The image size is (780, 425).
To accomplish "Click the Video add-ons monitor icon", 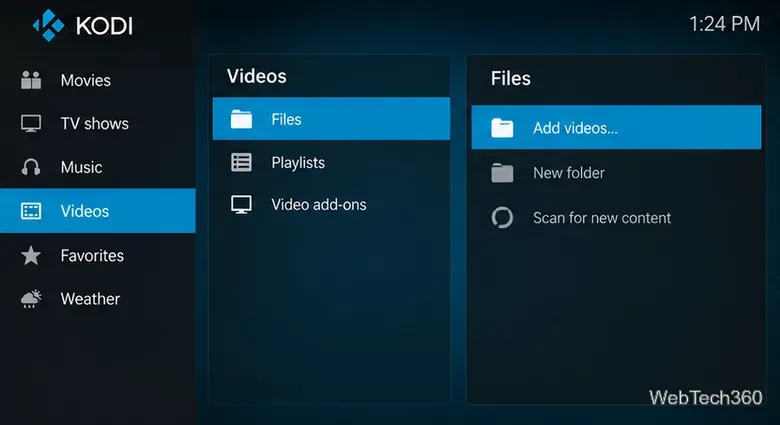I will tap(241, 205).
